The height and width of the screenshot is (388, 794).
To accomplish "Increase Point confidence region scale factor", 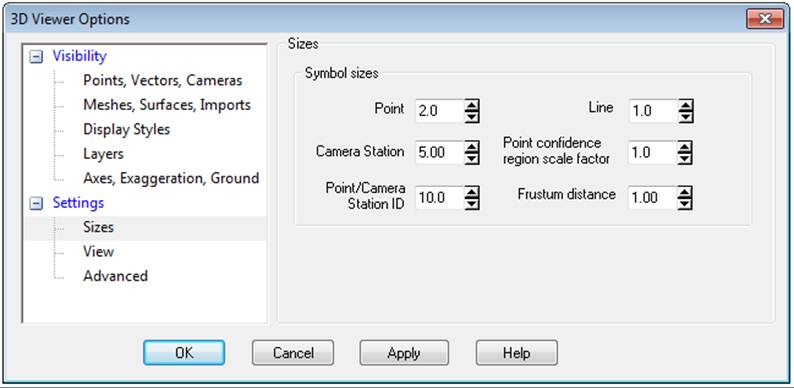I will click(686, 147).
